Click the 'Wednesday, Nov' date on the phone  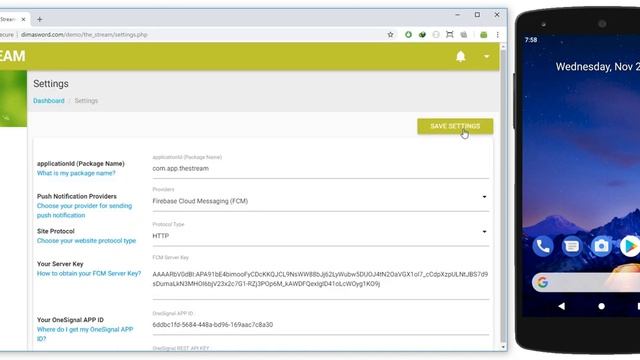tap(598, 67)
